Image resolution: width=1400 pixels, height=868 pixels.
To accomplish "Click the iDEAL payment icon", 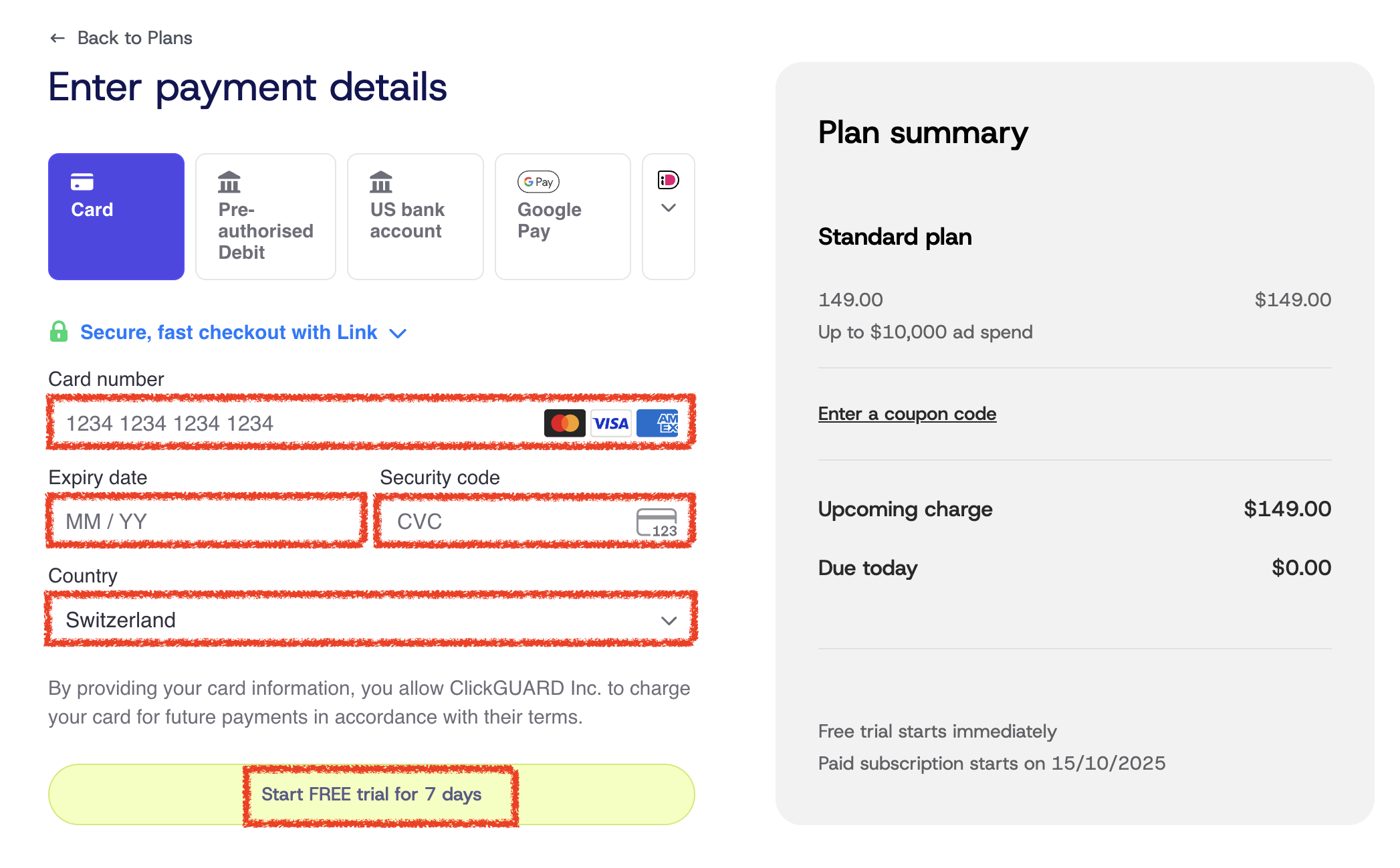I will [669, 180].
